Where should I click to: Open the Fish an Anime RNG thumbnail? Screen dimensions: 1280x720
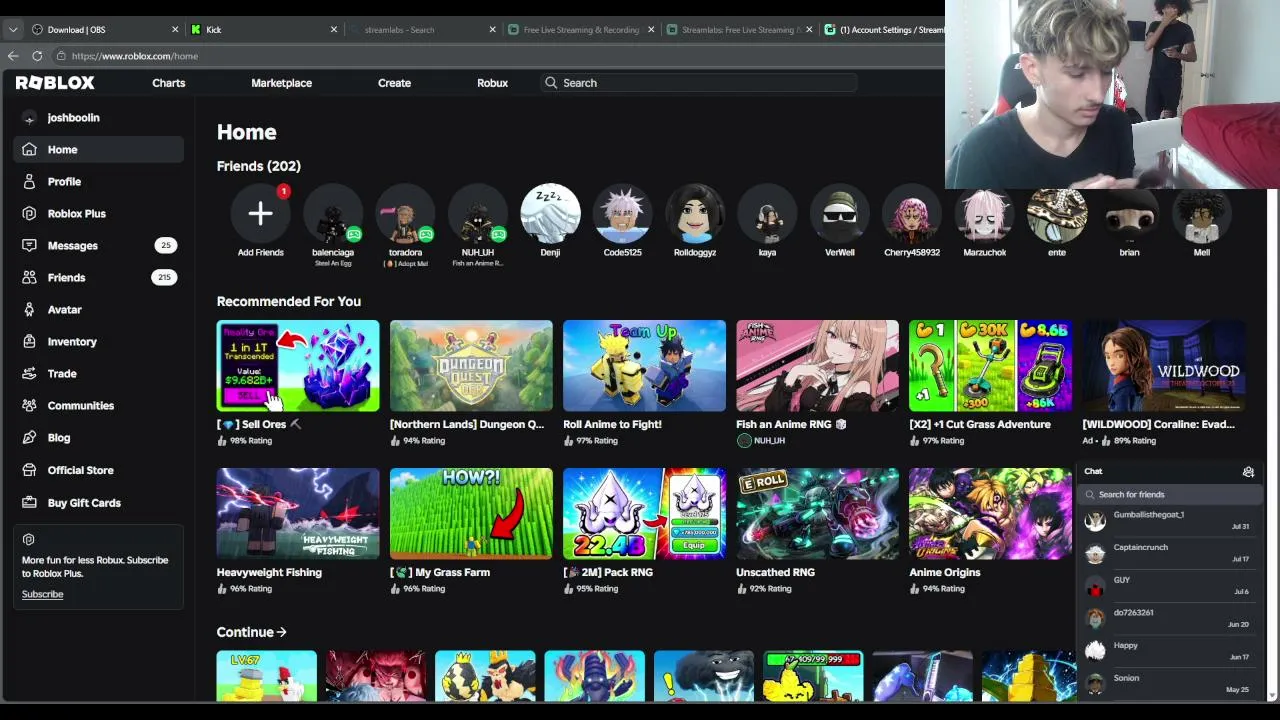point(817,366)
